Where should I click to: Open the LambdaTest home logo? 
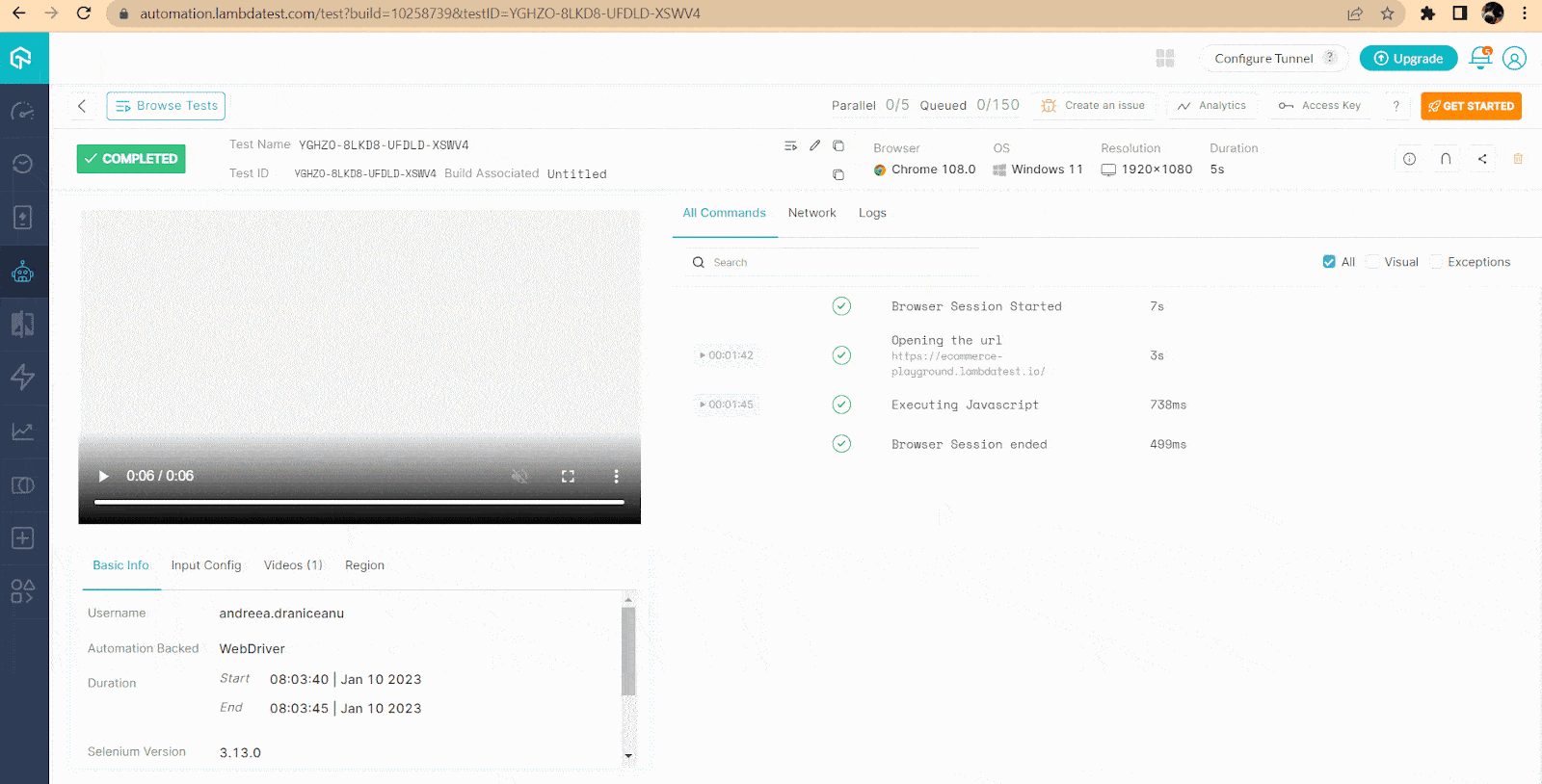[x=21, y=59]
